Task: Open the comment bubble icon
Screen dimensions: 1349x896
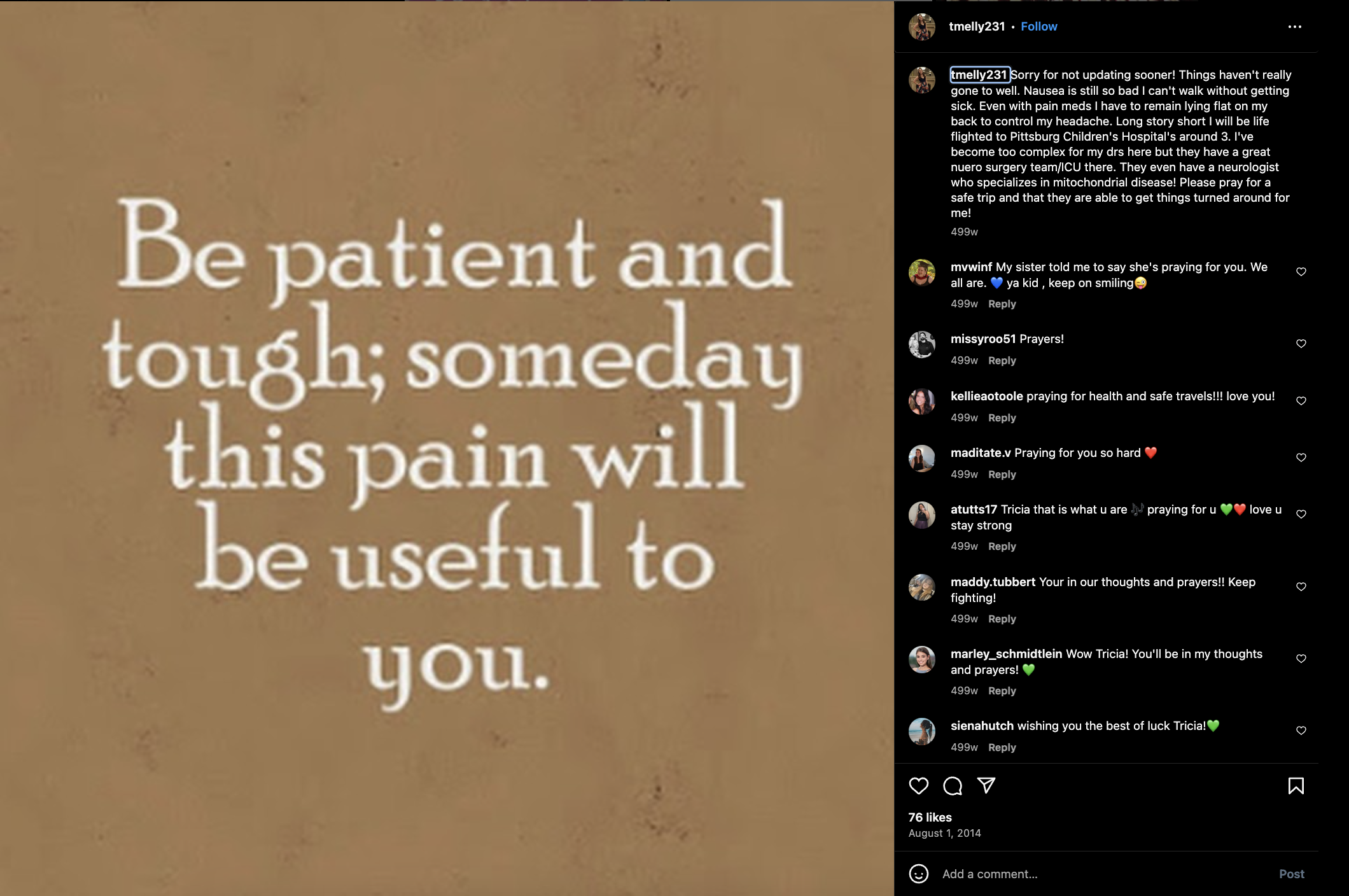Action: tap(953, 786)
